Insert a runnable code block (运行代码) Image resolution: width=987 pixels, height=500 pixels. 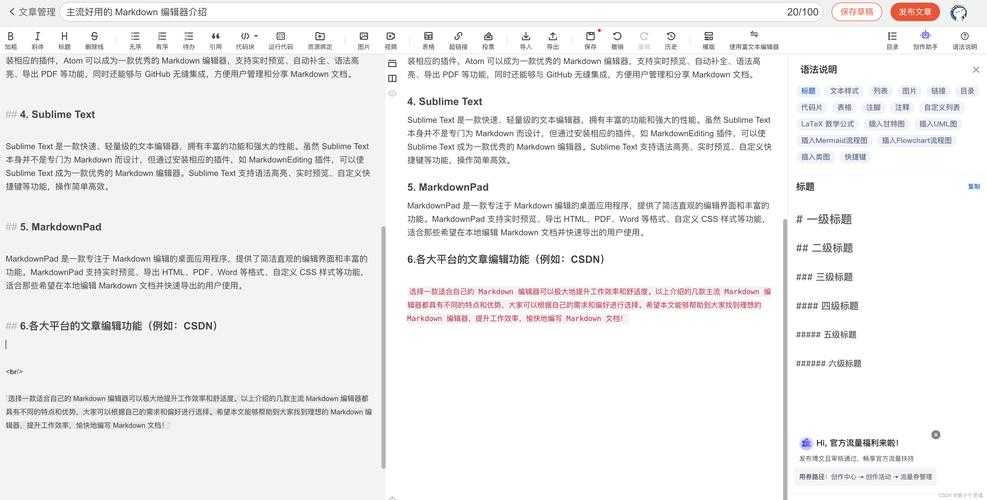(281, 40)
